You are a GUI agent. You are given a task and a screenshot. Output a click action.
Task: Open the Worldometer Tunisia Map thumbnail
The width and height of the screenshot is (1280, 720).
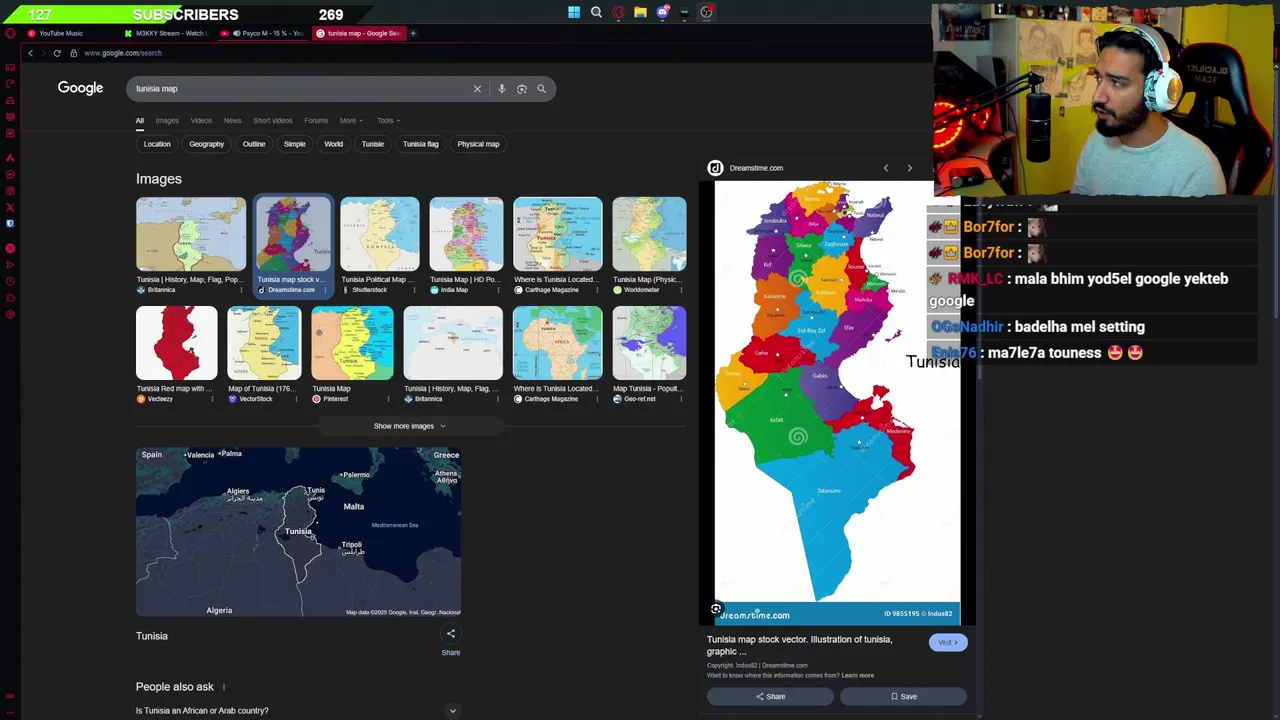649,234
